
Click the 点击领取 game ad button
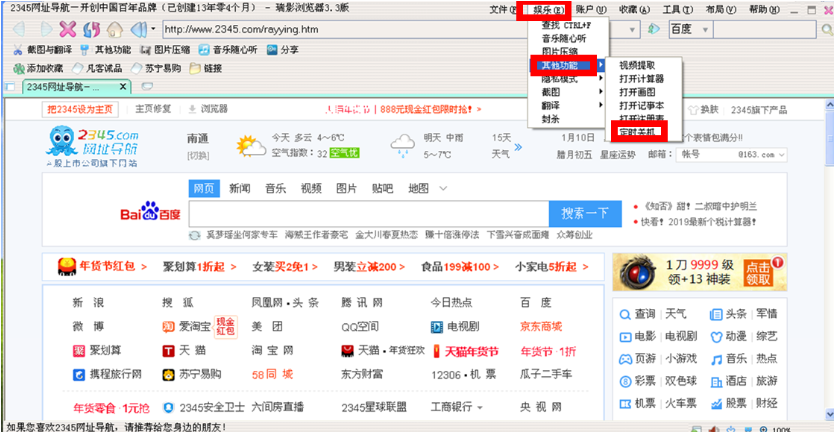coord(758,273)
